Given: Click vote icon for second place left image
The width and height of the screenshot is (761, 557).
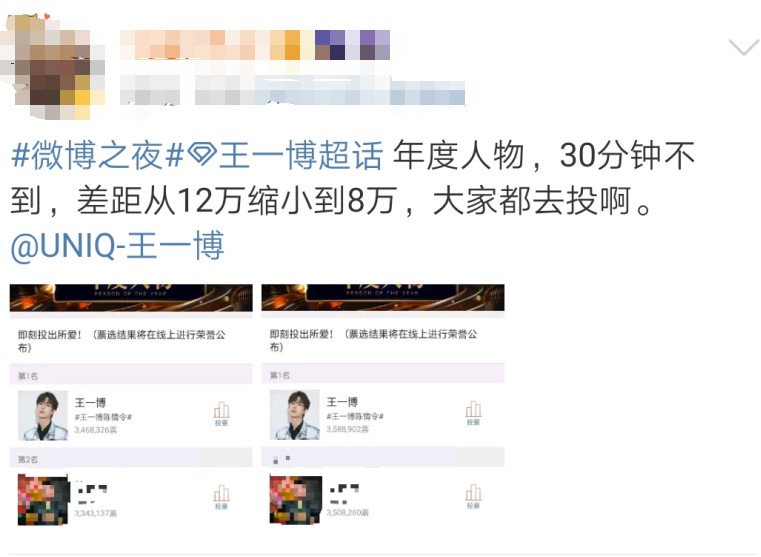Looking at the screenshot, I should click(x=221, y=497).
